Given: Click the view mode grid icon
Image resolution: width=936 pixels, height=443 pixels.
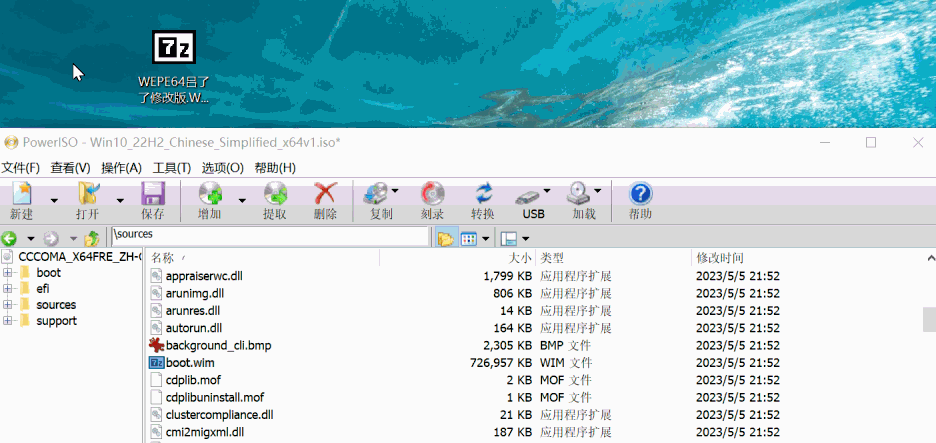Looking at the screenshot, I should pos(469,239).
